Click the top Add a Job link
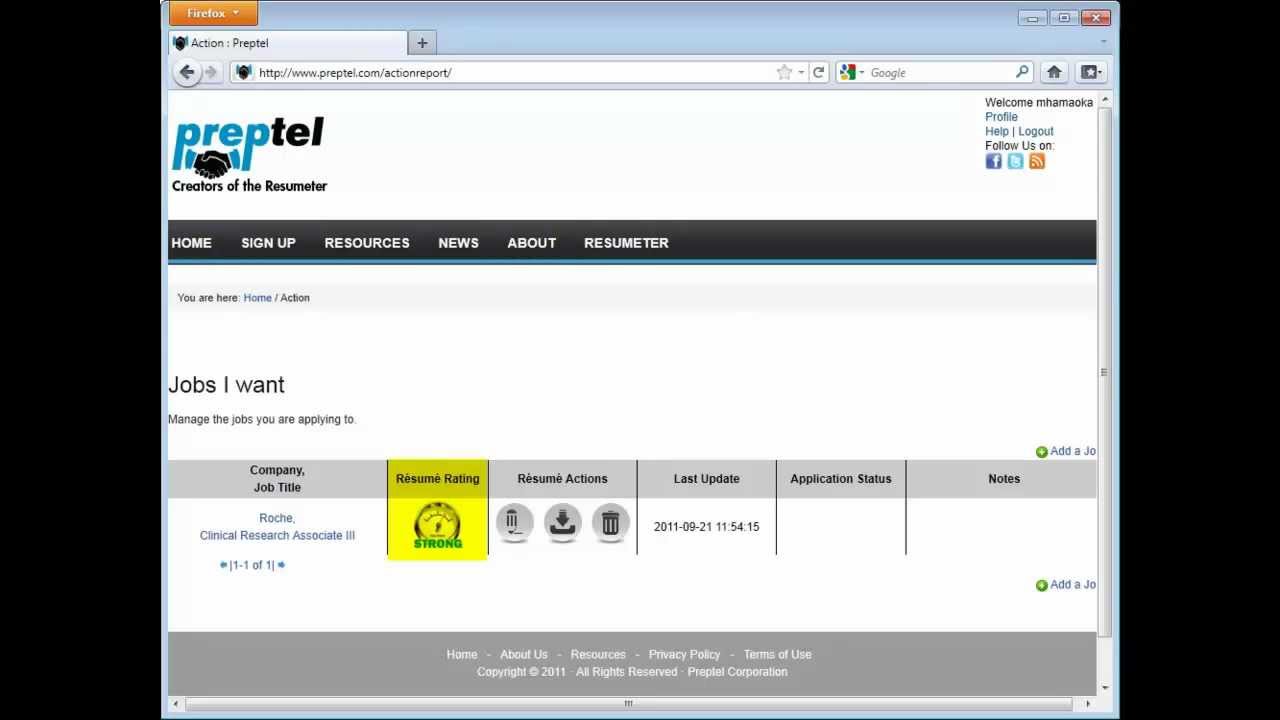Viewport: 1280px width, 720px height. click(1066, 451)
